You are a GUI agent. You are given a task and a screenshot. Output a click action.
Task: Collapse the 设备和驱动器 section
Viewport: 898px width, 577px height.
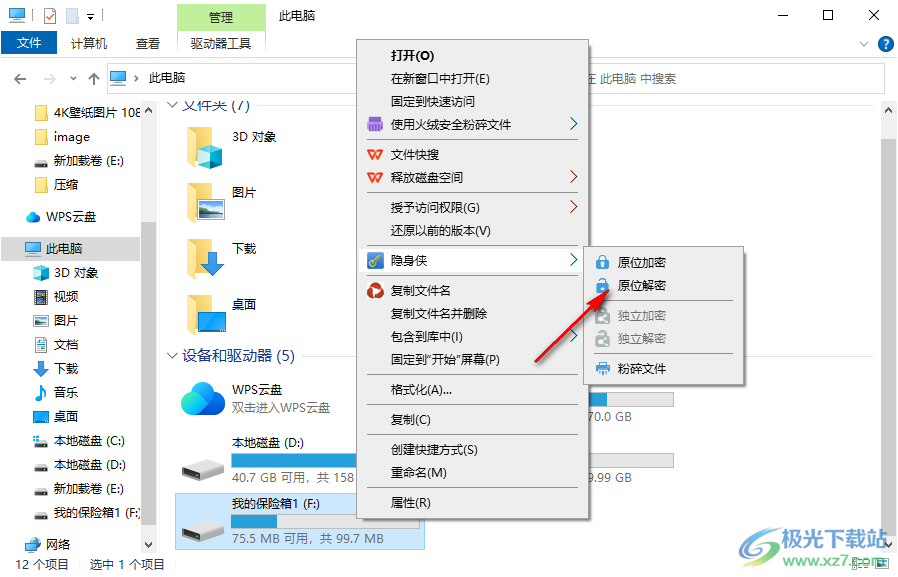pyautogui.click(x=172, y=355)
